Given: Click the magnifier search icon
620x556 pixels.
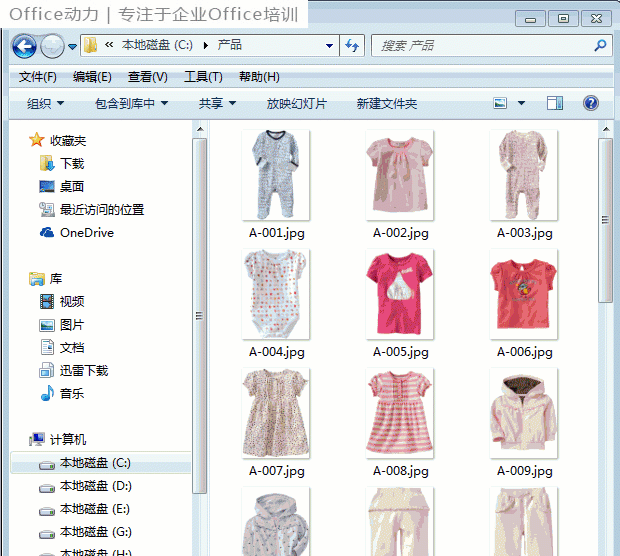Looking at the screenshot, I should [600, 46].
